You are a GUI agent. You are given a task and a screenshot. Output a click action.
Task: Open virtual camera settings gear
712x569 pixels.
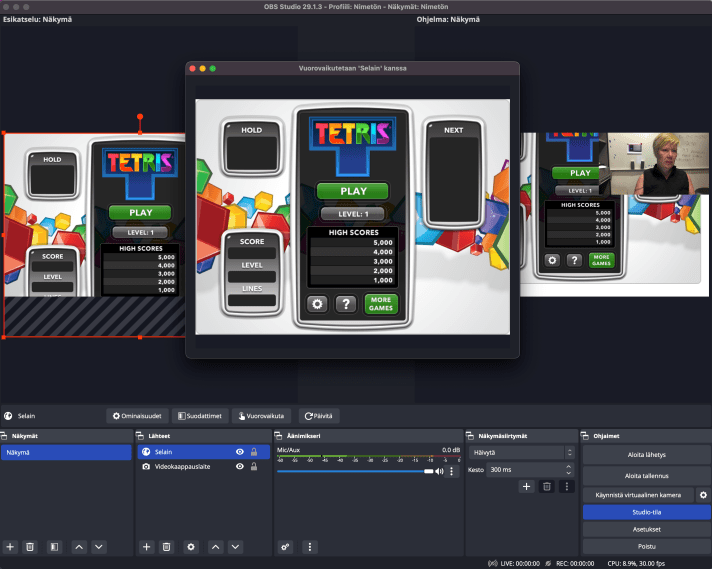tap(703, 495)
